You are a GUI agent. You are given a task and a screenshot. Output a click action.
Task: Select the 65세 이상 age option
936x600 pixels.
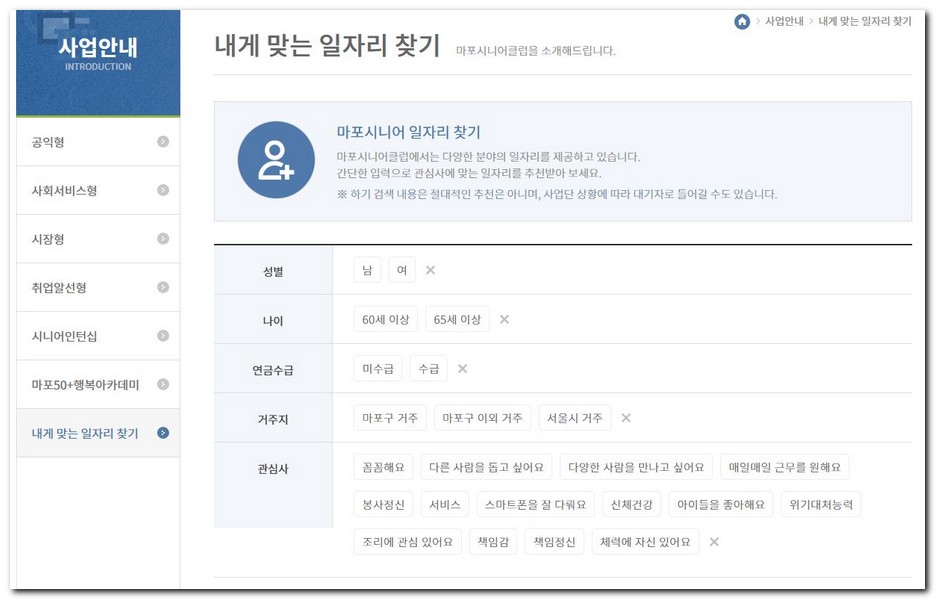coord(457,319)
